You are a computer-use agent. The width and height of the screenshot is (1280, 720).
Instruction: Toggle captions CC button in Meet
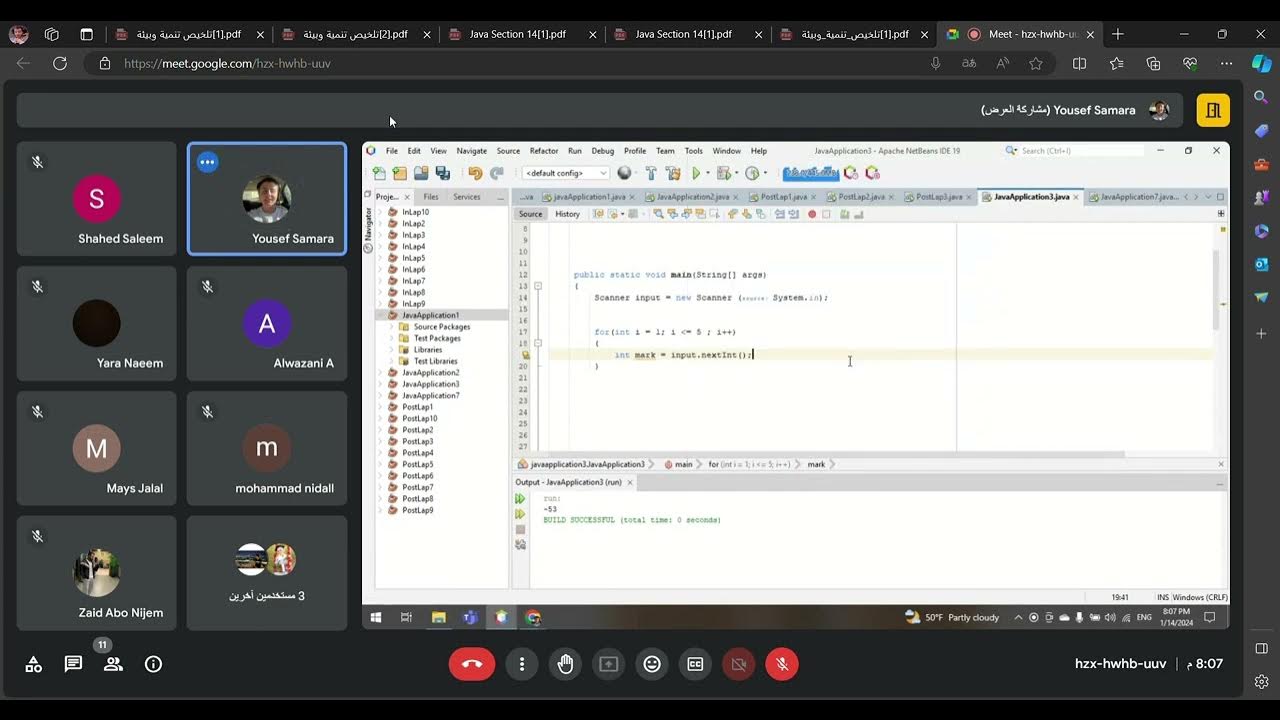pos(695,664)
